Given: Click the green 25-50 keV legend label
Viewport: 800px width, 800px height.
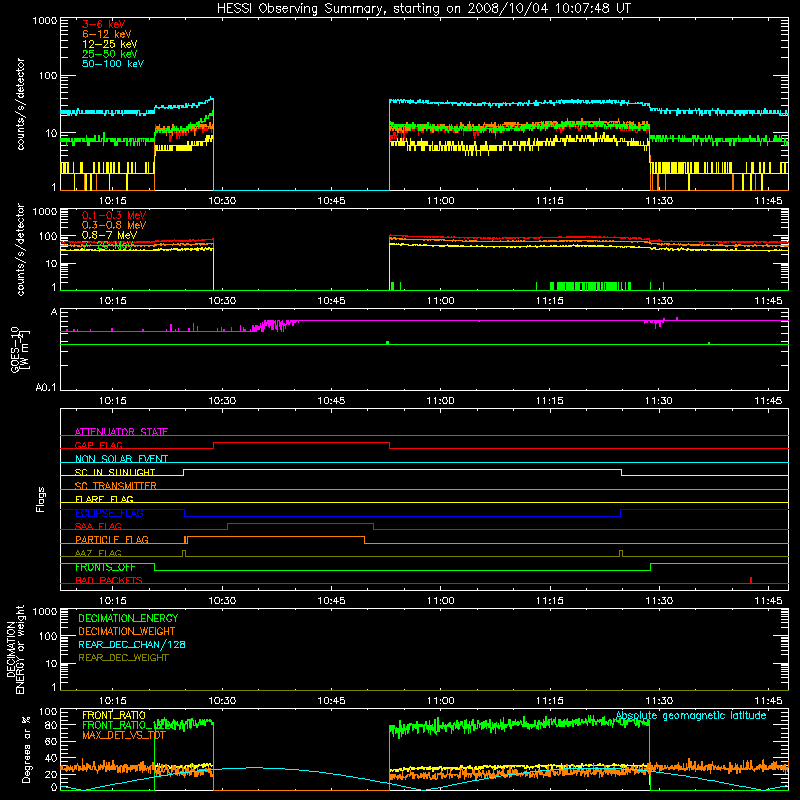Looking at the screenshot, I should point(109,54).
